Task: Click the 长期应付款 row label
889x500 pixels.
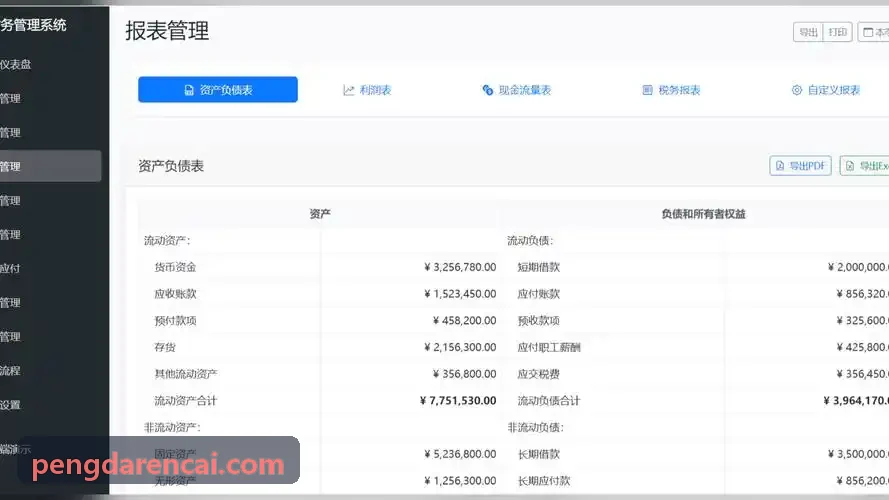Action: 544,481
